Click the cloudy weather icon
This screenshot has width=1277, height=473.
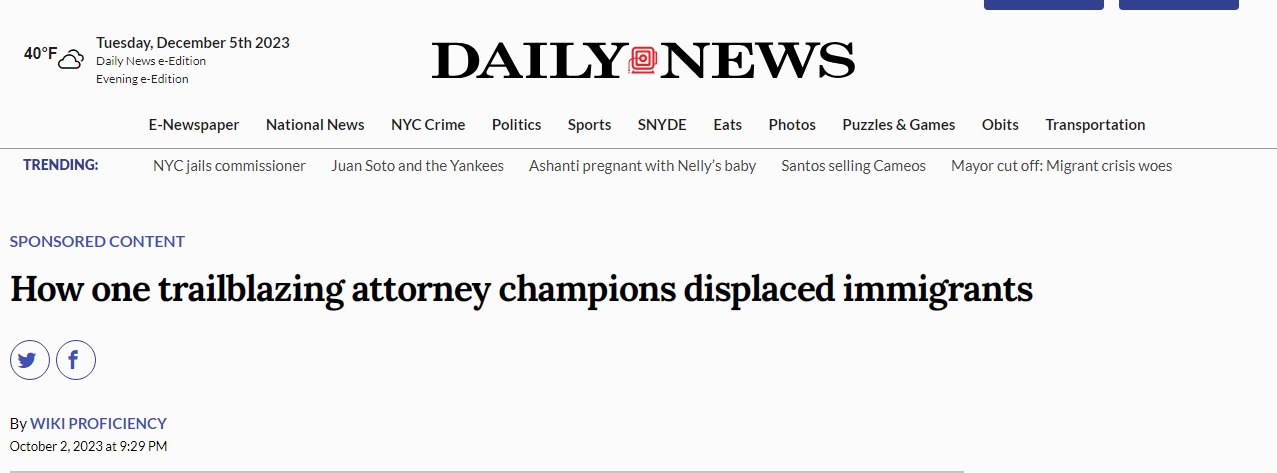tap(70, 59)
